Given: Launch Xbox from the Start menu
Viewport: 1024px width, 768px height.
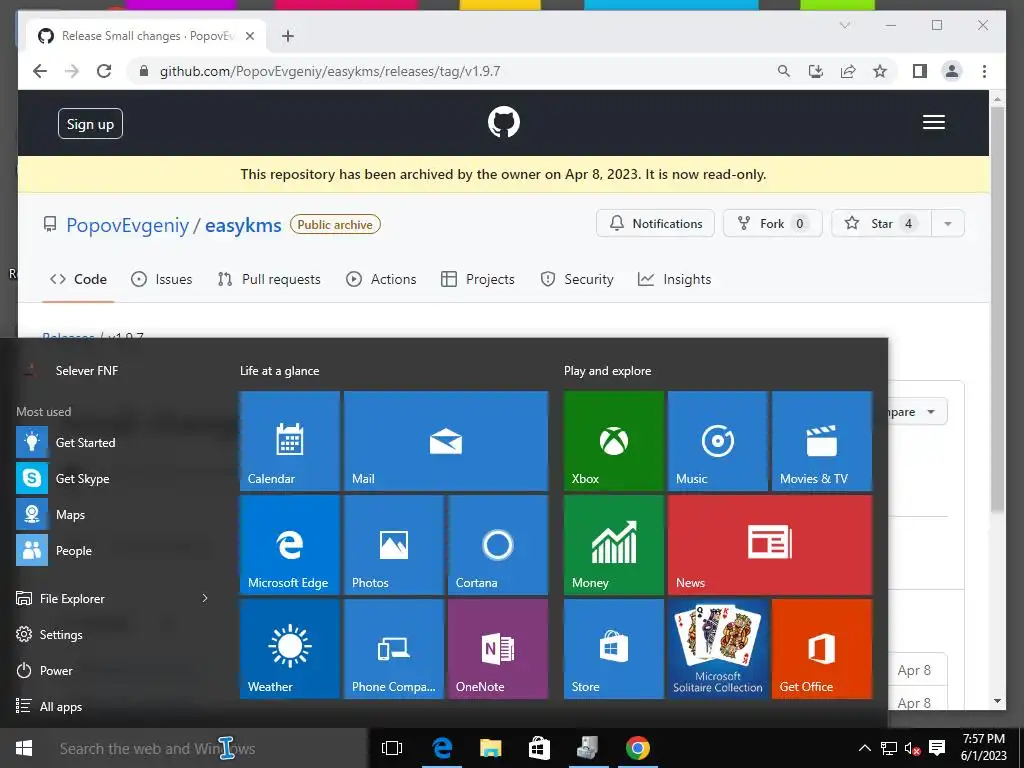Looking at the screenshot, I should tap(614, 441).
